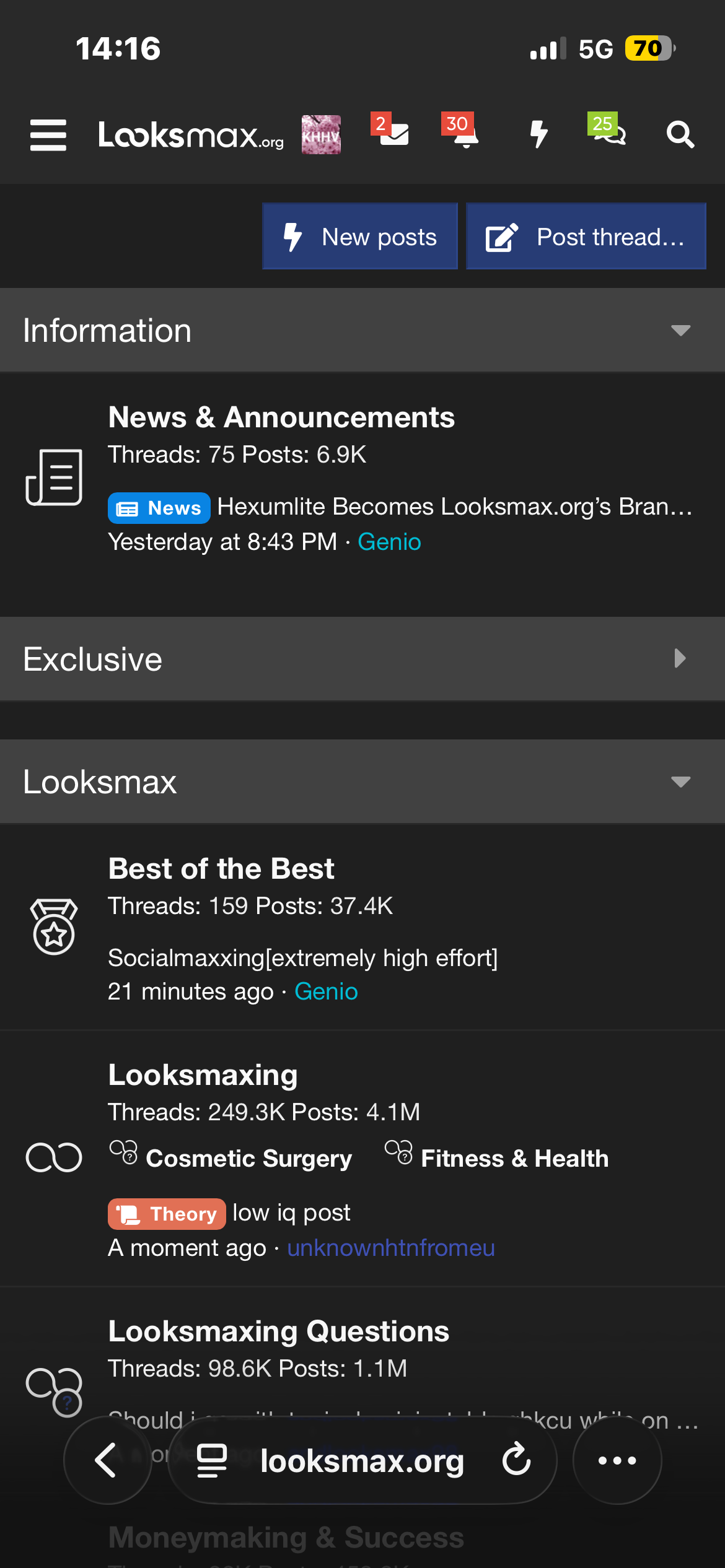Tap the 14:16 status bar clock

click(118, 48)
